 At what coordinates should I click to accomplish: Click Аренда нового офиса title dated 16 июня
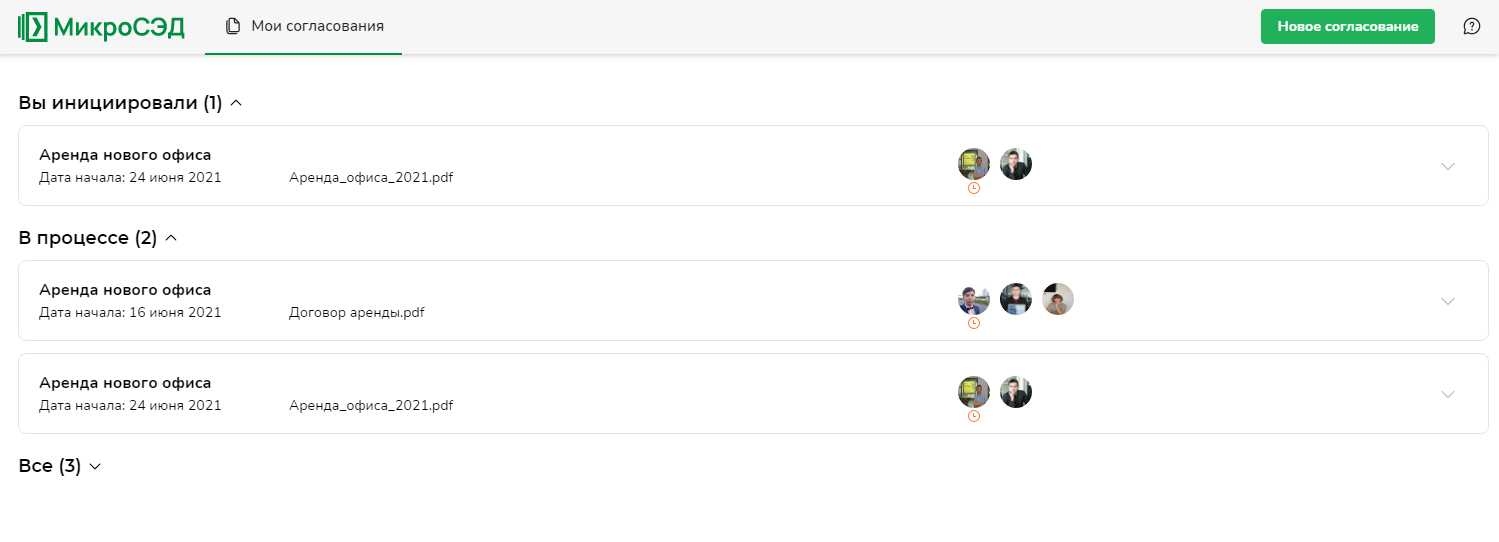[125, 290]
